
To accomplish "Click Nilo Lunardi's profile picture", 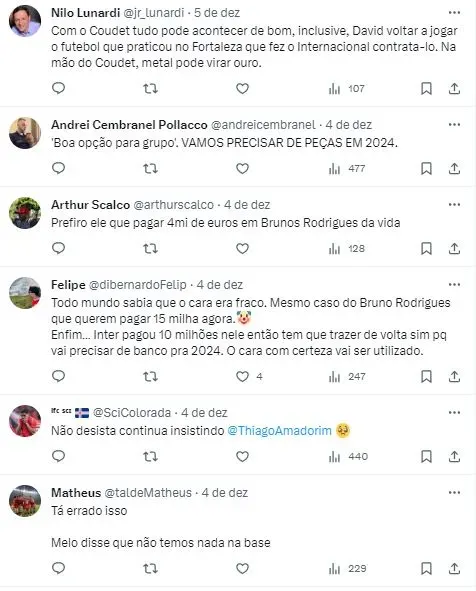I will [x=25, y=21].
